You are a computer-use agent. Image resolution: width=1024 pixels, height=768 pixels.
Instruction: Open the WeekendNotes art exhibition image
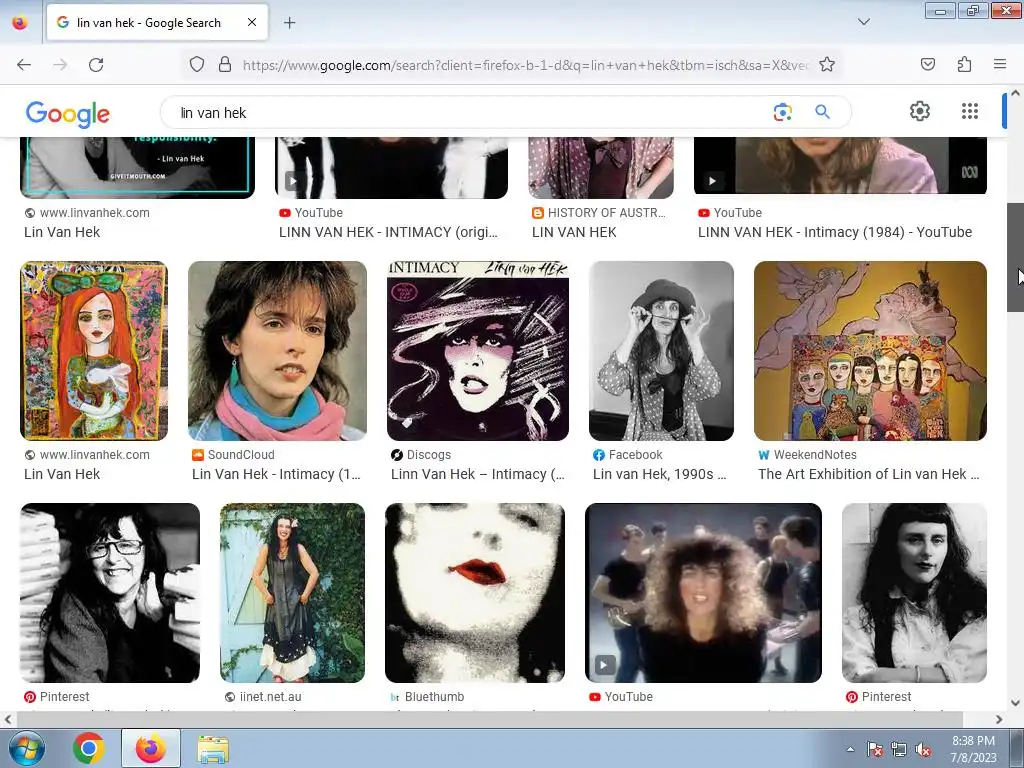click(x=870, y=351)
